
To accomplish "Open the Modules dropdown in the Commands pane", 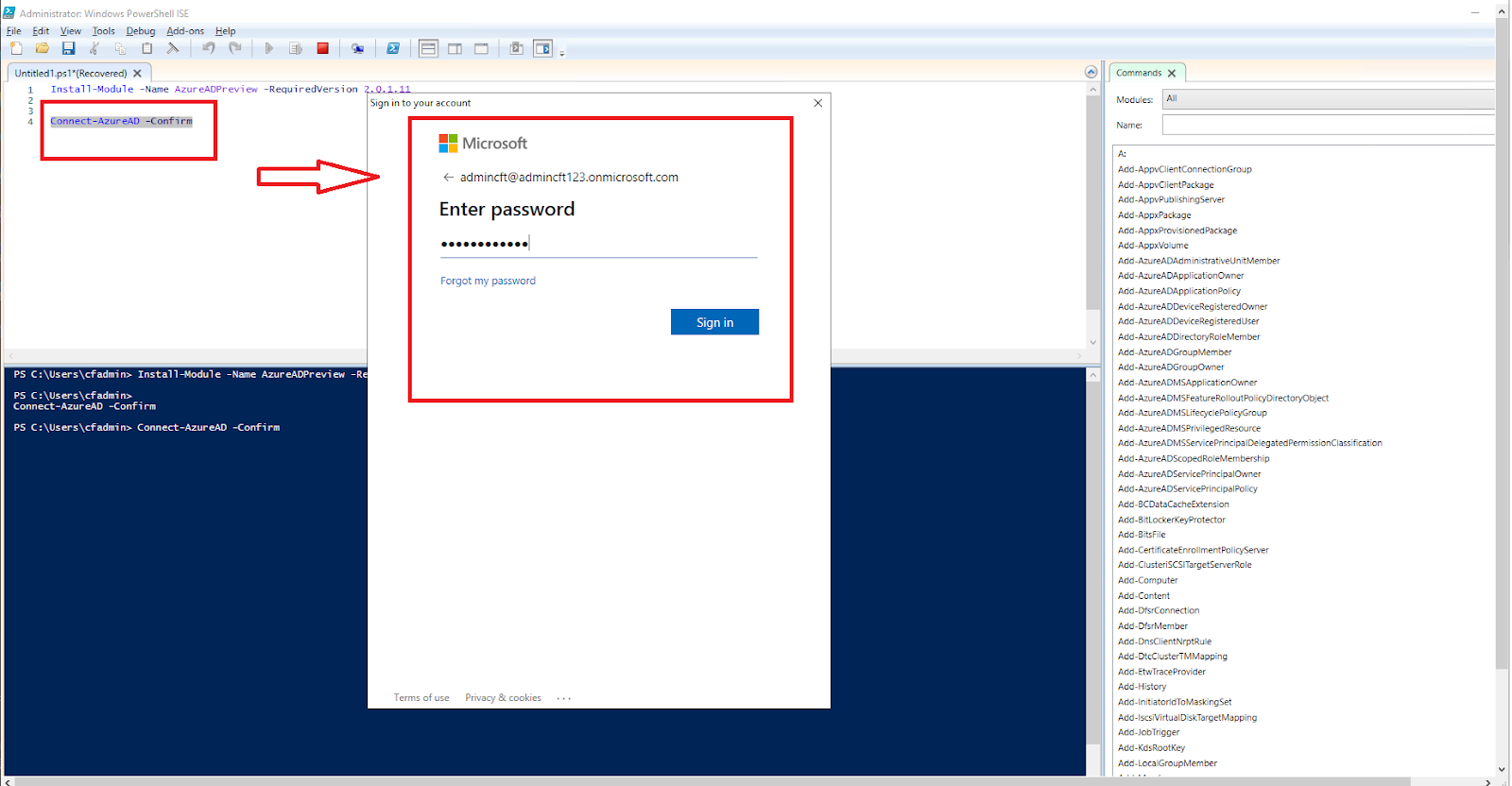I will click(x=1328, y=98).
